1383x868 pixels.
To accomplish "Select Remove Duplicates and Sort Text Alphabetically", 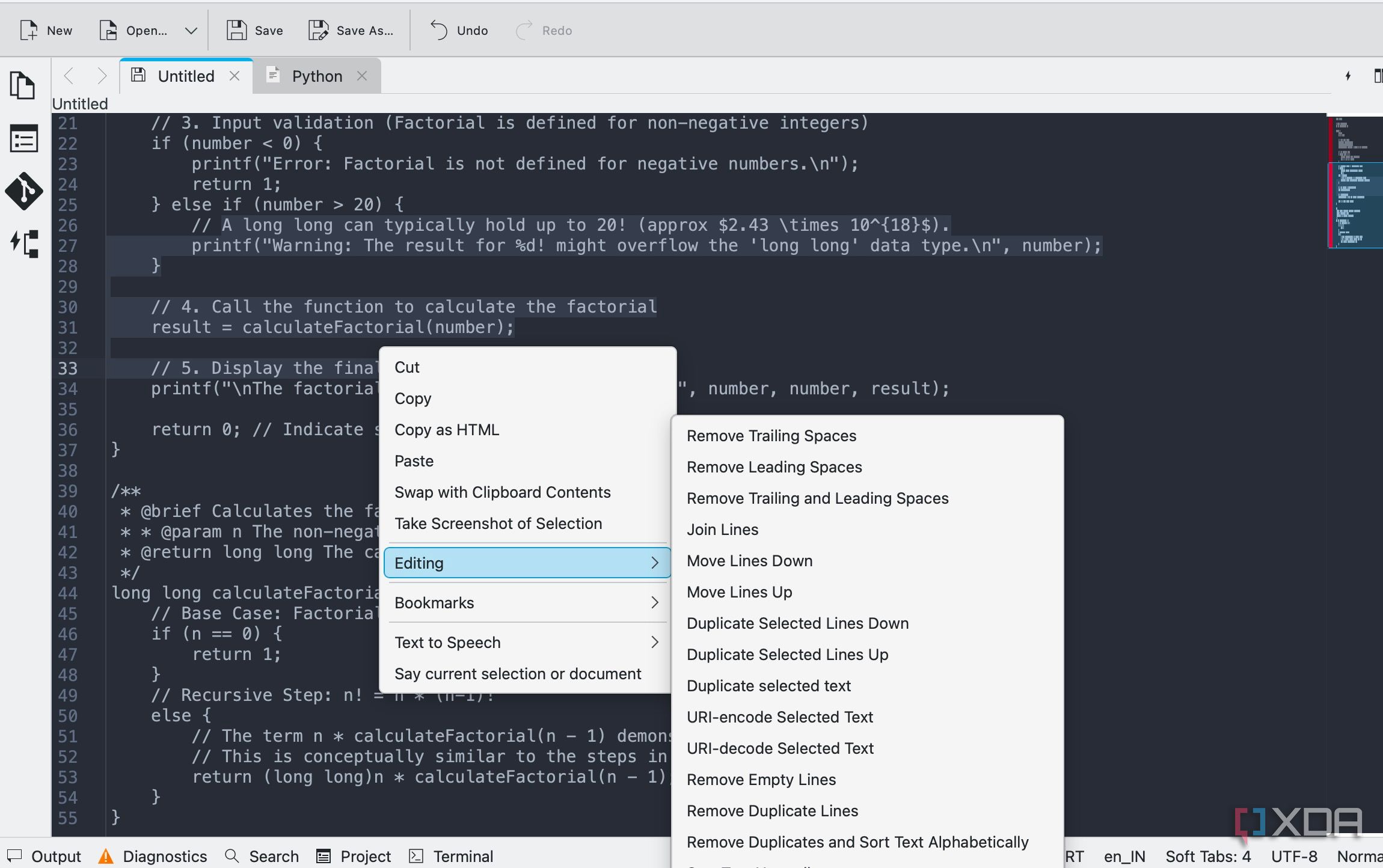I will coord(868,842).
